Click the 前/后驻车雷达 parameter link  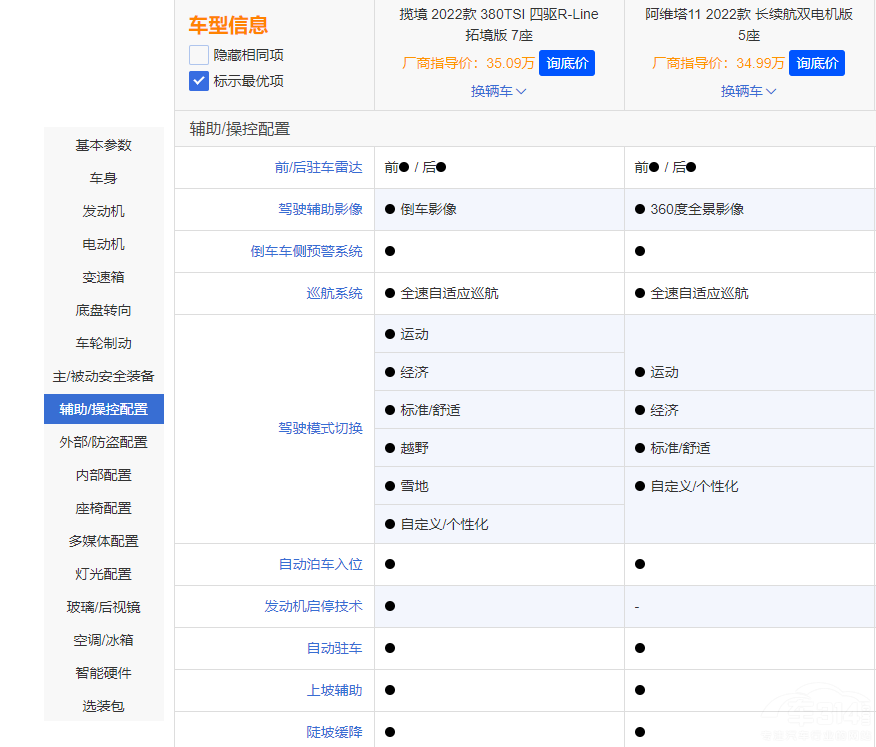click(x=318, y=167)
